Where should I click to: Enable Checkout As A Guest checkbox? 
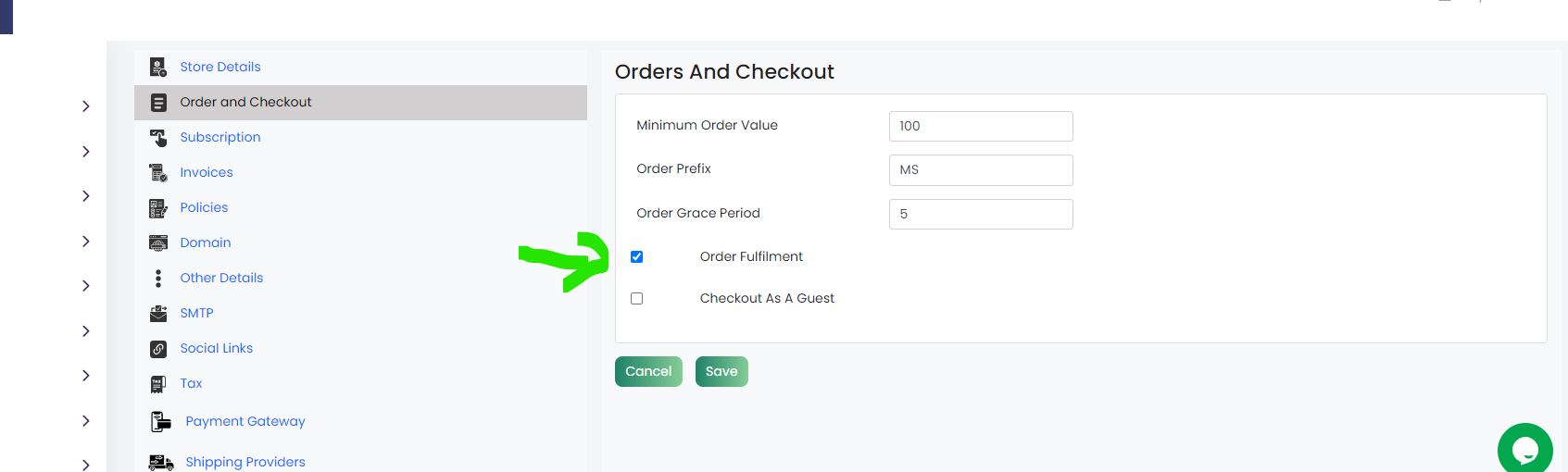coord(636,298)
